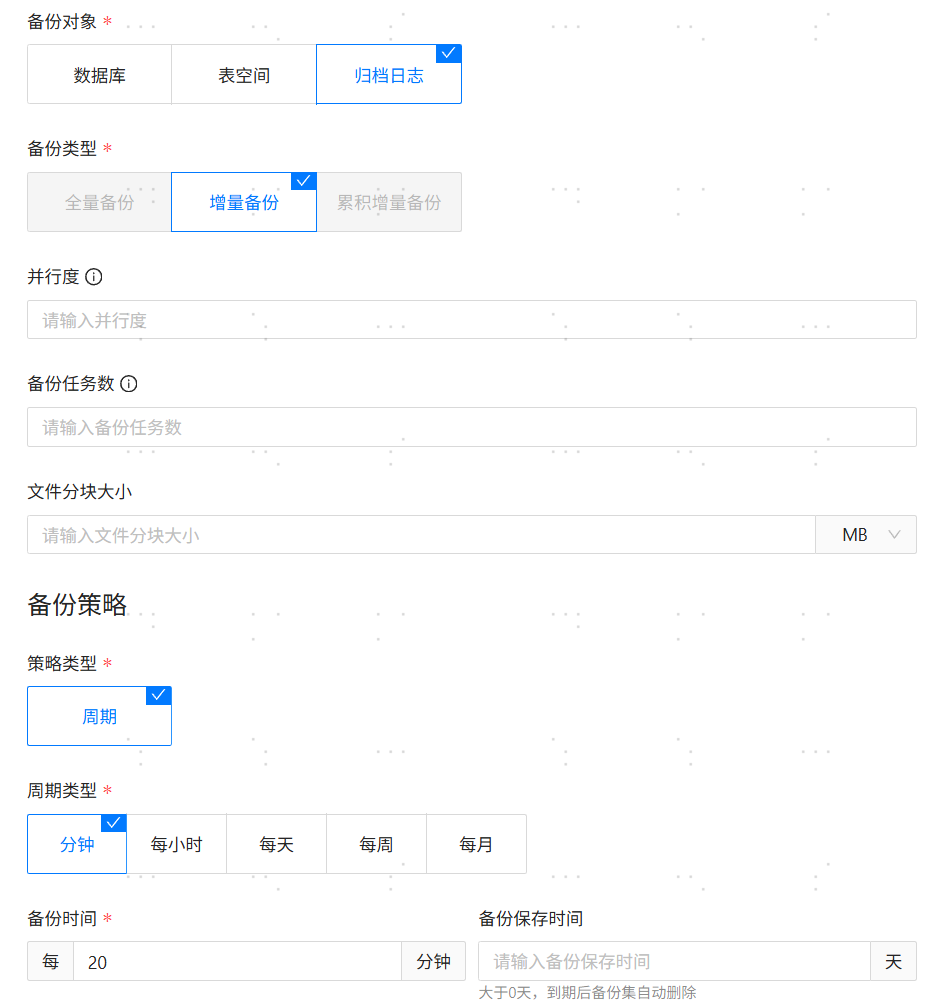Click the info icon beside 并行度

(x=94, y=277)
